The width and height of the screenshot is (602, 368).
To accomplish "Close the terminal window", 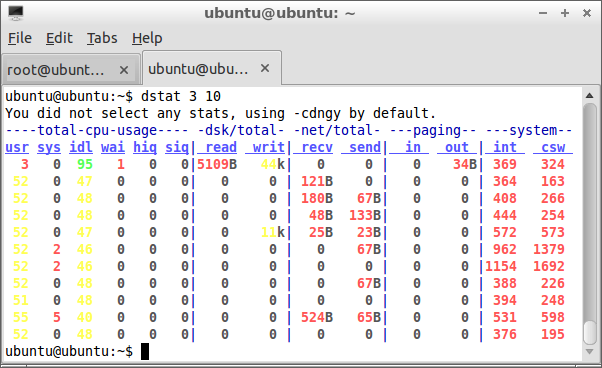I will click(x=587, y=13).
